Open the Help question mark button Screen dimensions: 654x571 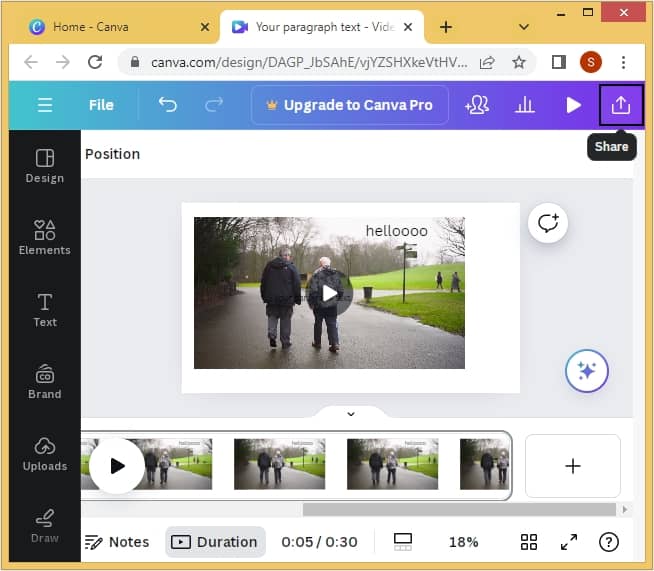pos(609,542)
